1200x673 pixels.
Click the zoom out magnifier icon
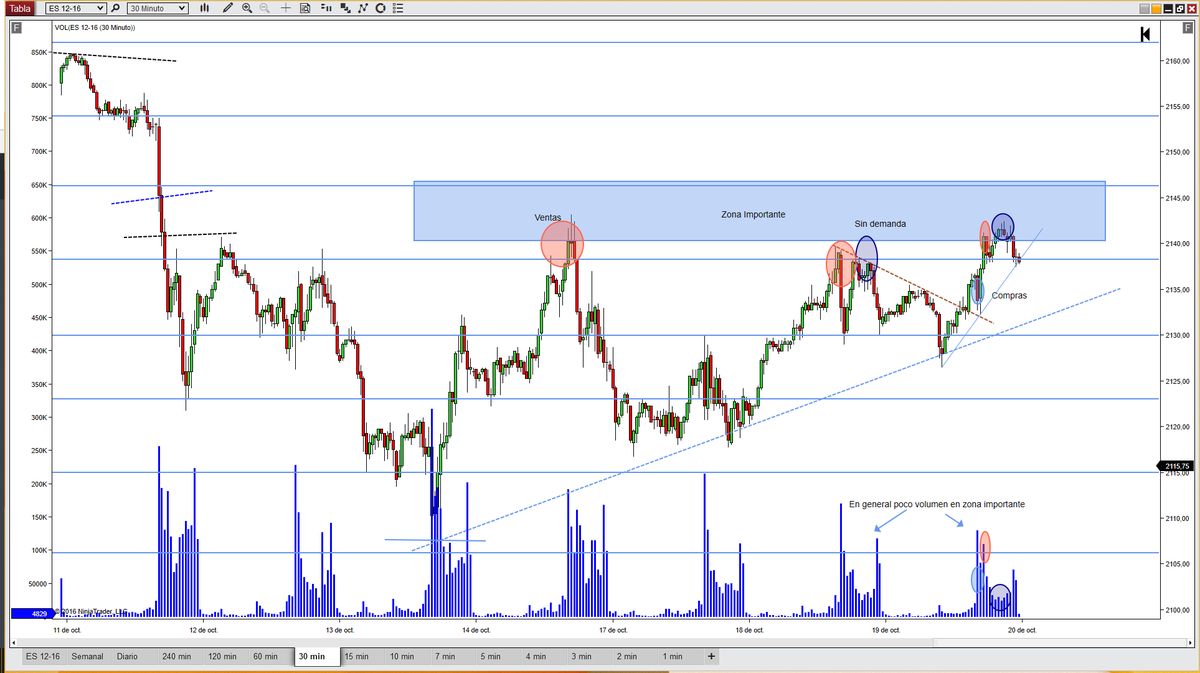point(265,8)
